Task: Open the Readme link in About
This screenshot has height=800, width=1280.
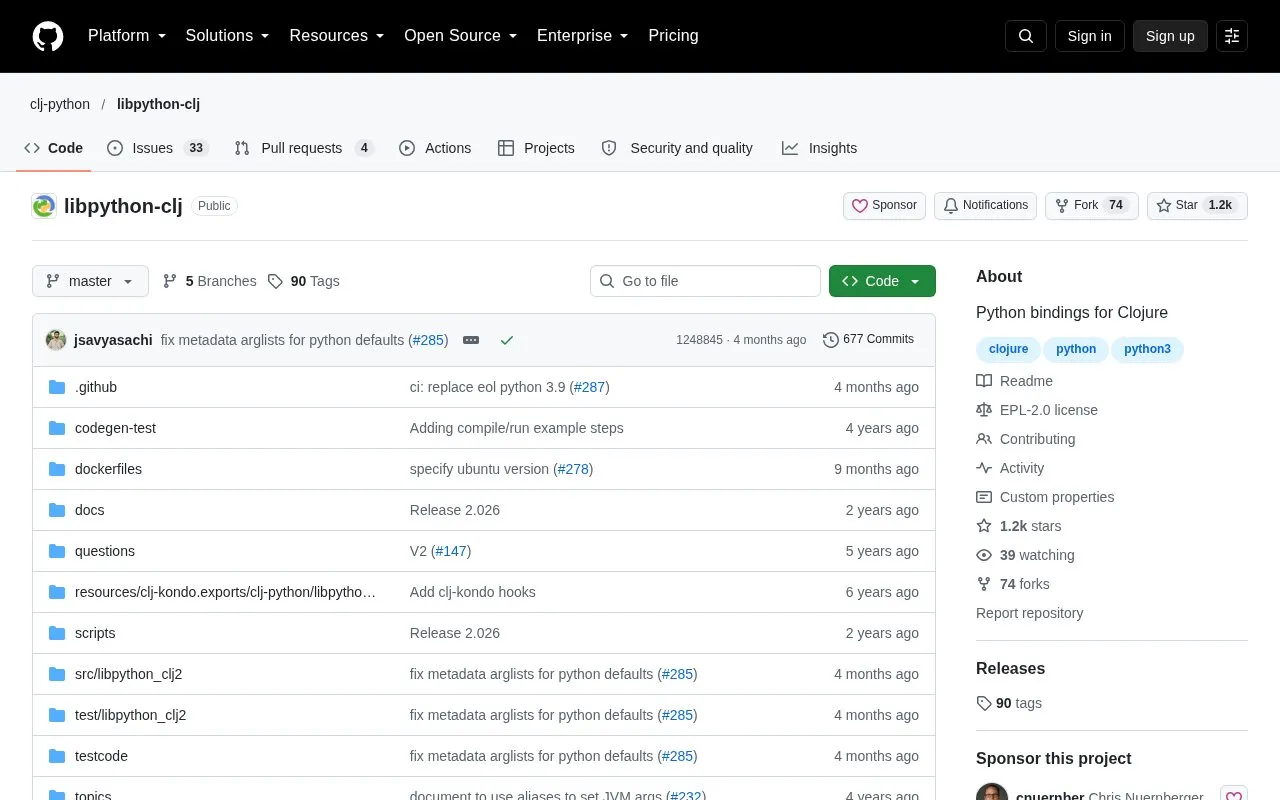Action: point(1014,381)
